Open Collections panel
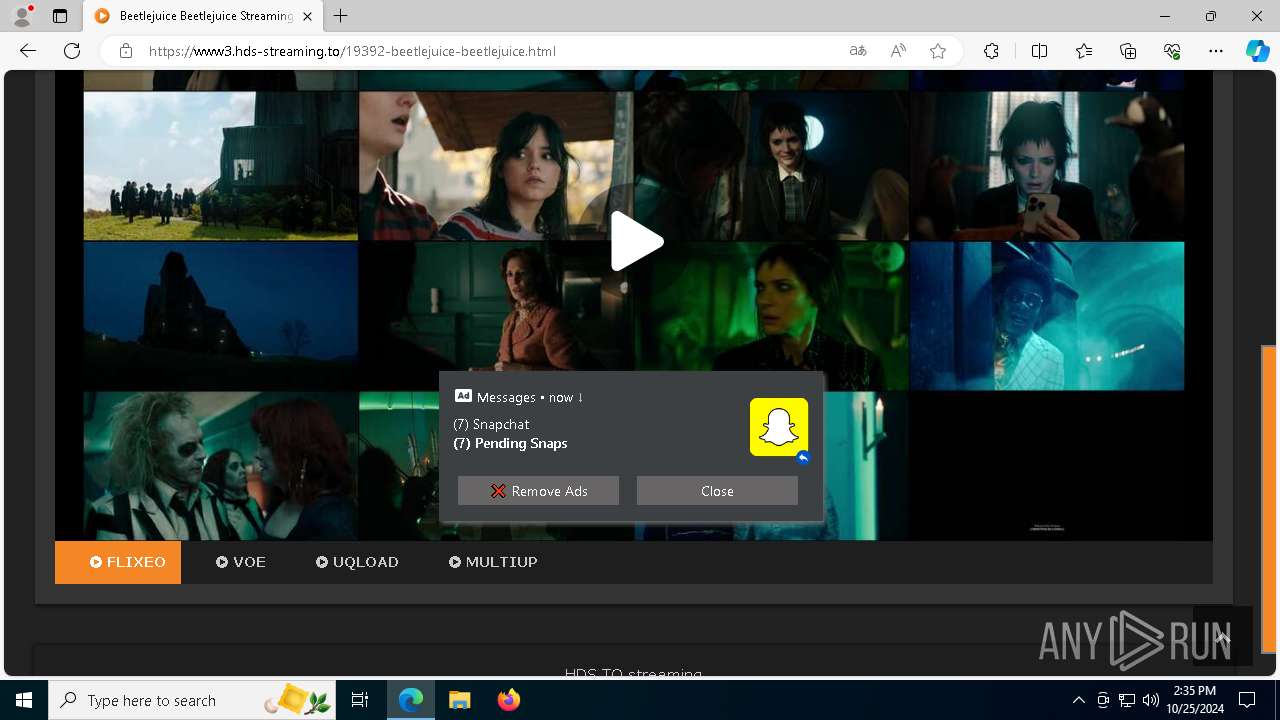This screenshot has width=1280, height=720. (1128, 51)
